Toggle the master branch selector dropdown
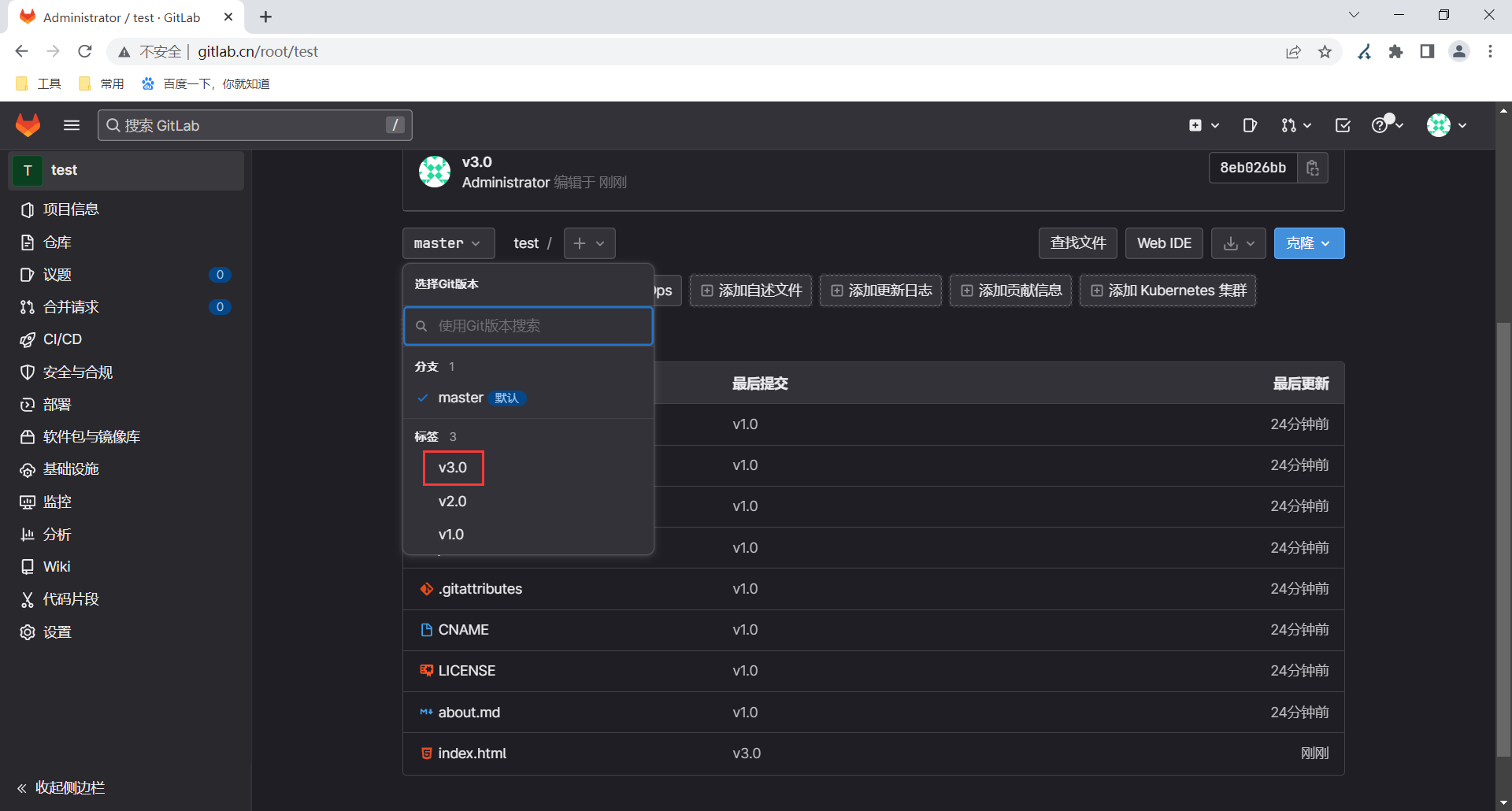 click(448, 243)
